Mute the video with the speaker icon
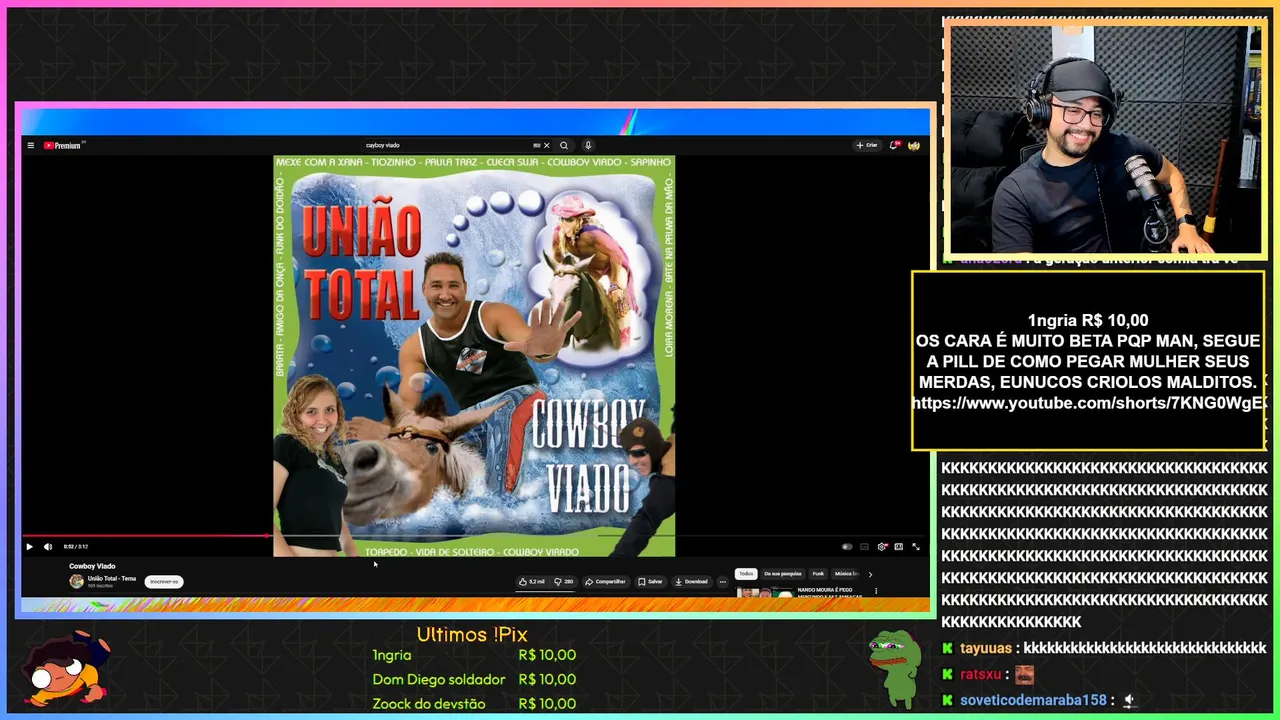 coord(47,547)
